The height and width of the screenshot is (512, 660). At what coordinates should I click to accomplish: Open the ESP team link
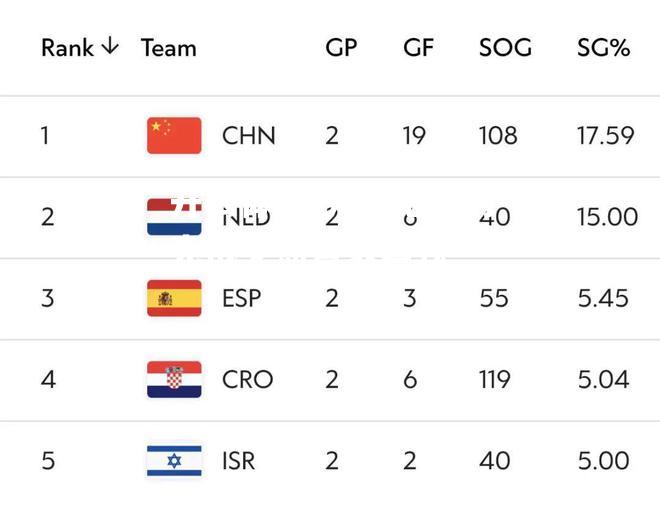pos(242,298)
